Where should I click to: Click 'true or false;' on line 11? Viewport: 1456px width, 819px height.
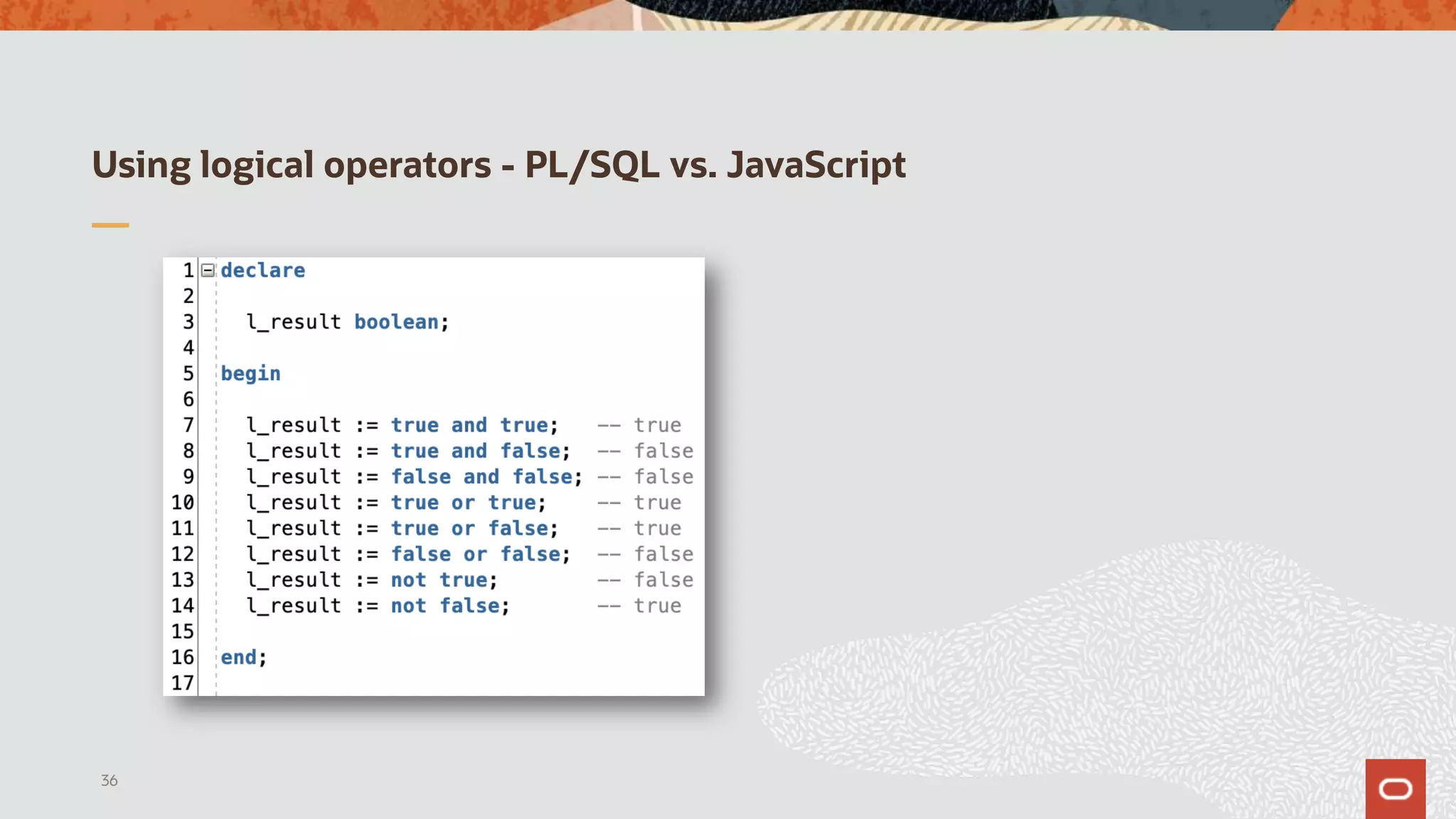coord(475,528)
